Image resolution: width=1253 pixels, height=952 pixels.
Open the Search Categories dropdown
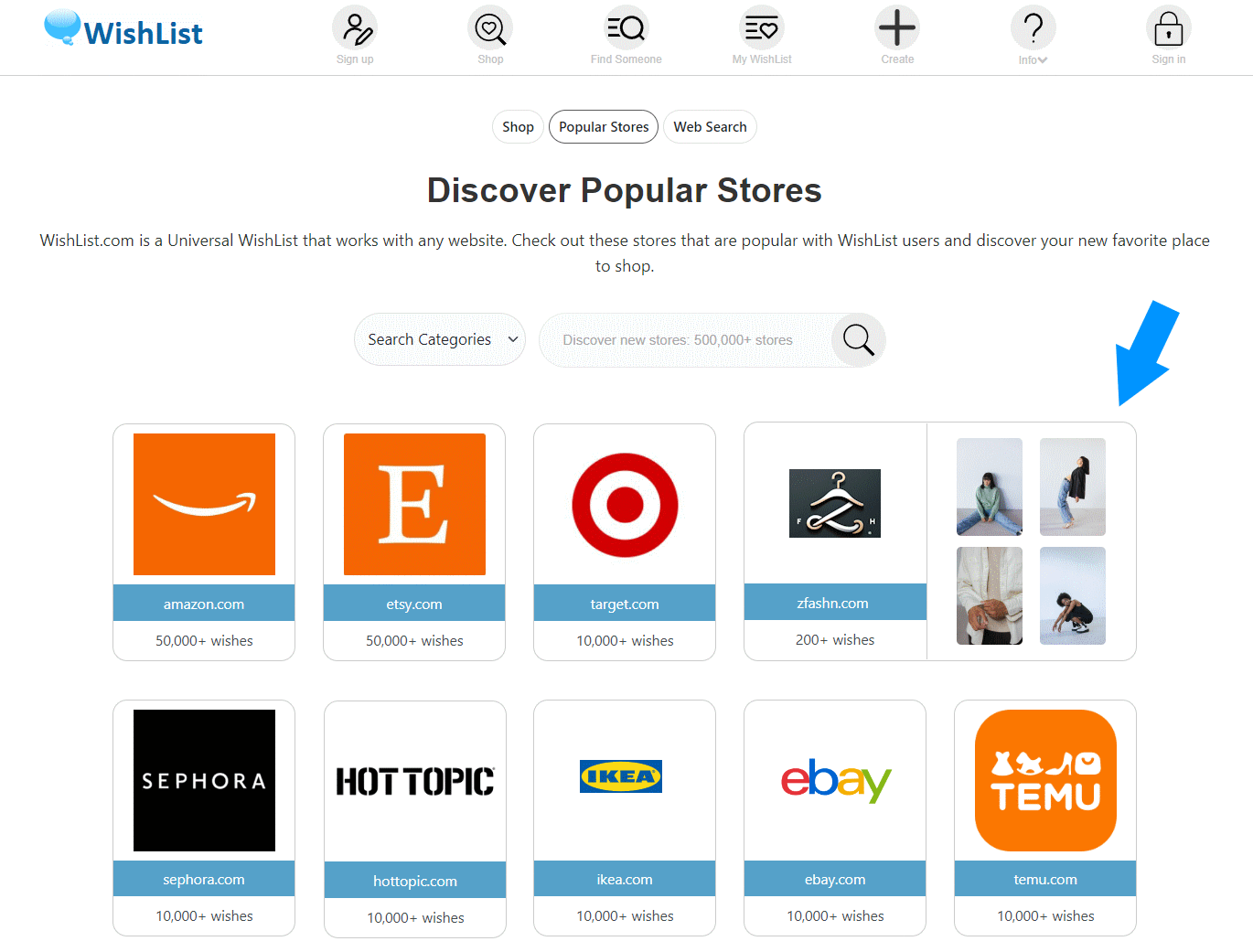(440, 339)
